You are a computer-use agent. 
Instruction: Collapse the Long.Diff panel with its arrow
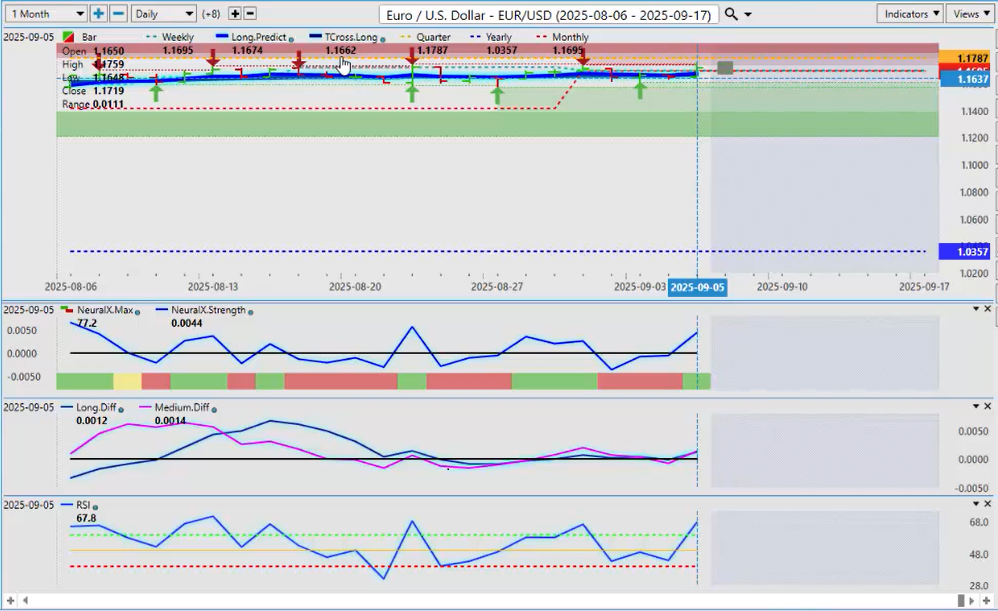coord(976,407)
